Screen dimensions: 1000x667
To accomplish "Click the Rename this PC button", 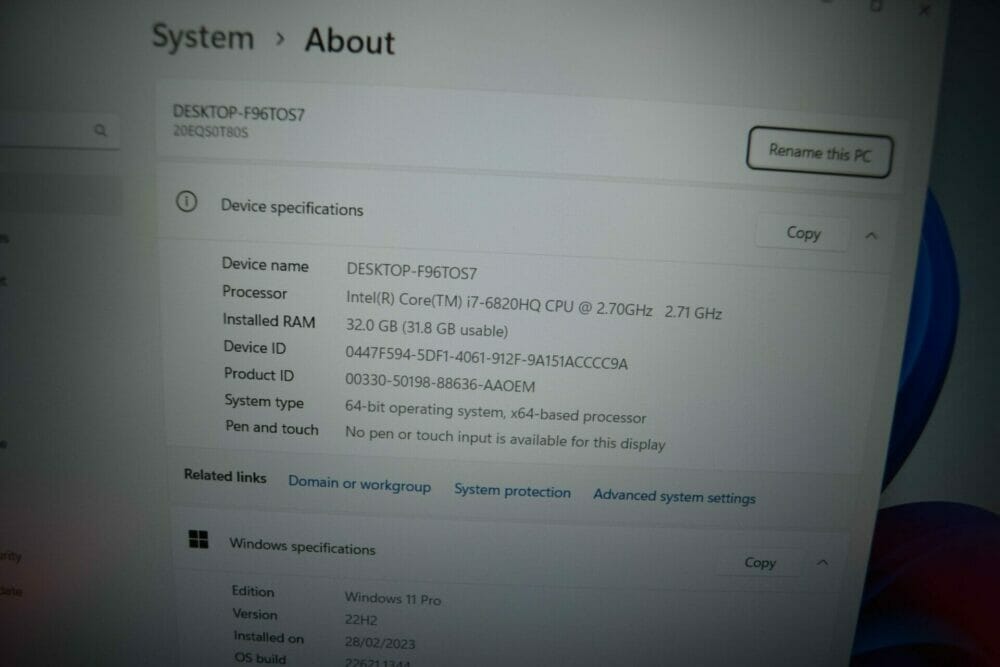I will (819, 152).
